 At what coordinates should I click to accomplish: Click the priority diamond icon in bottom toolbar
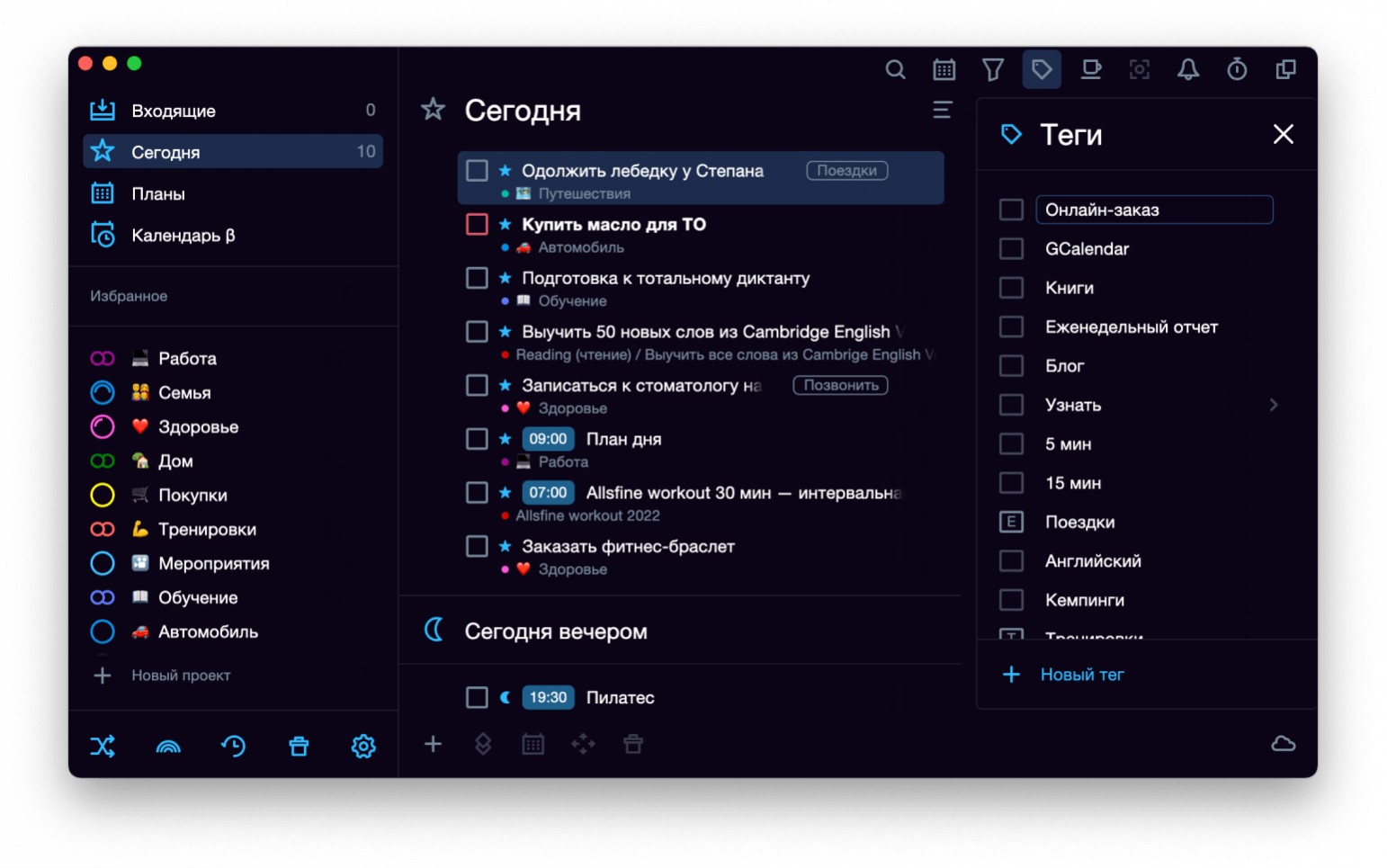click(483, 744)
